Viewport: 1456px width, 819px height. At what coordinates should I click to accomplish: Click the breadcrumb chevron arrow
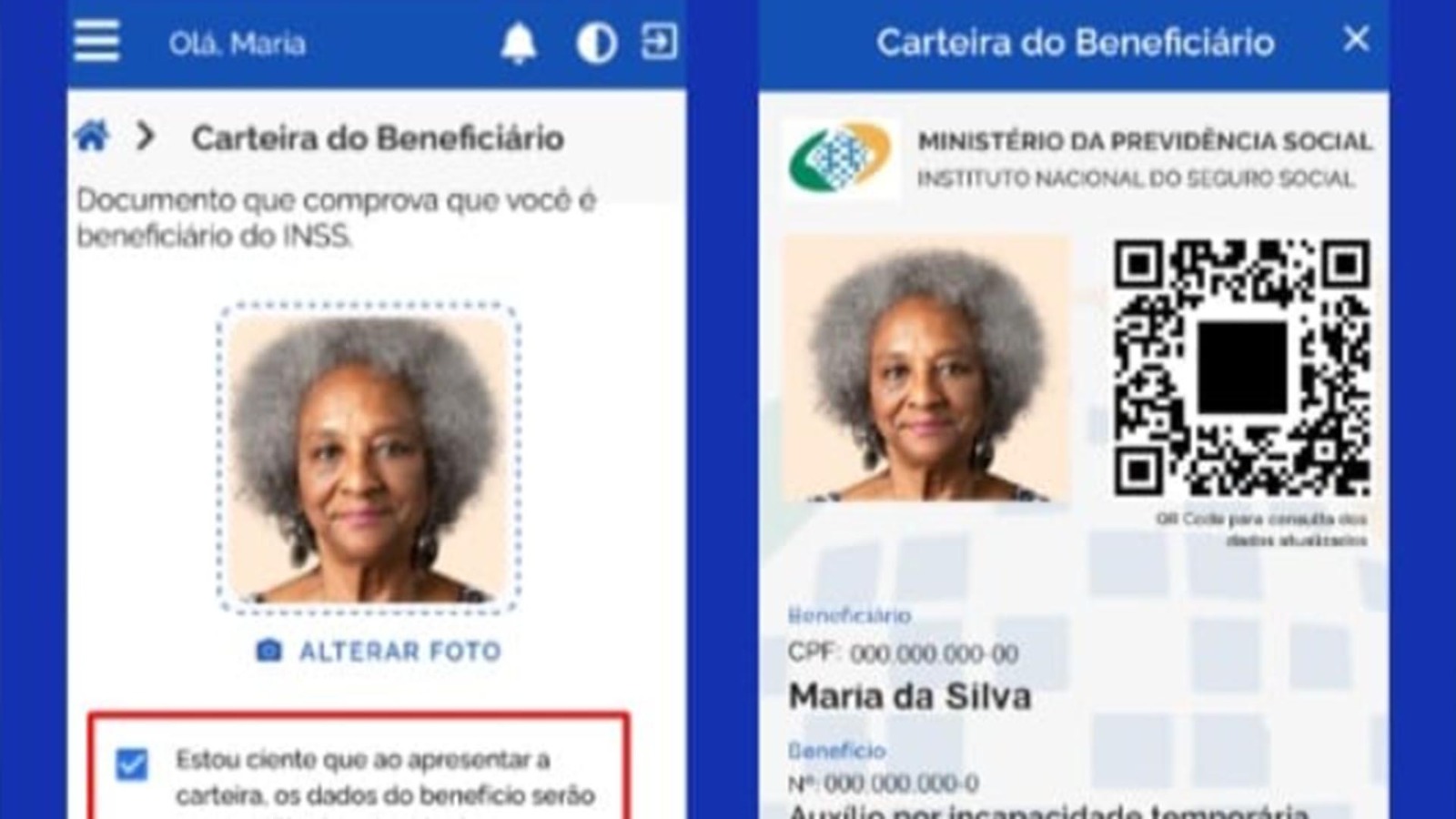tap(145, 136)
